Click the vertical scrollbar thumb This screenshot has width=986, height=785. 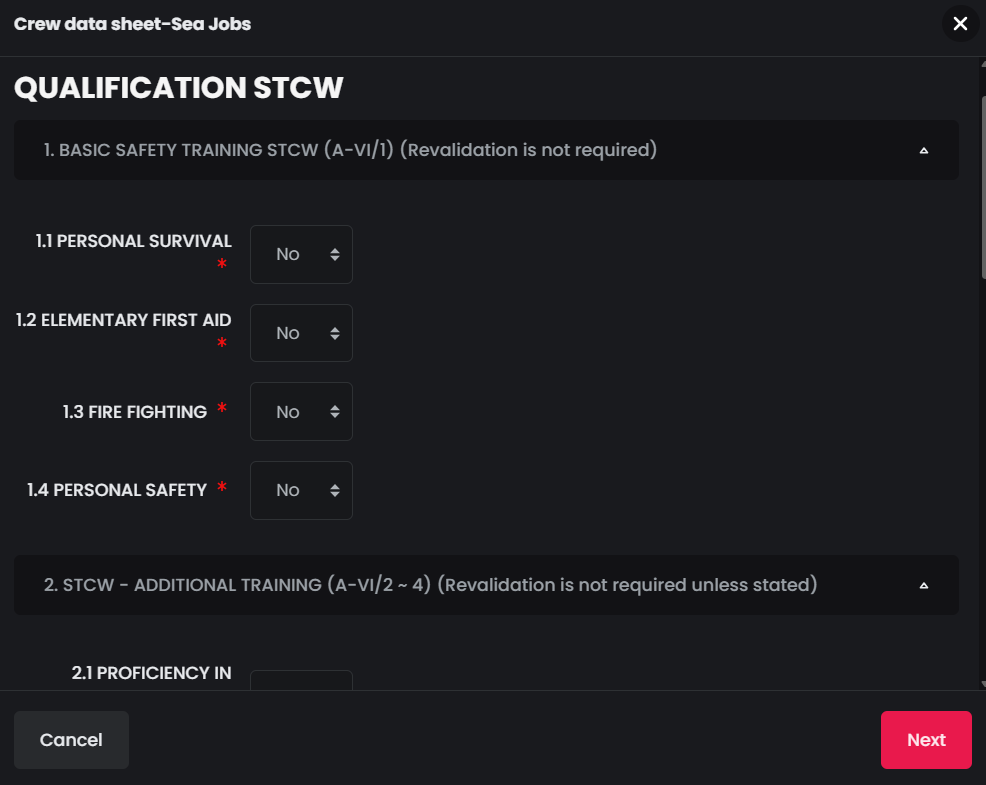[983, 187]
